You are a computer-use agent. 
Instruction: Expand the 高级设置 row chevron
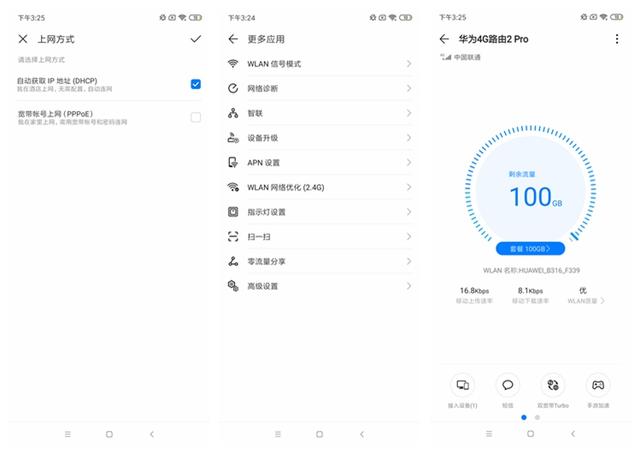pyautogui.click(x=409, y=286)
